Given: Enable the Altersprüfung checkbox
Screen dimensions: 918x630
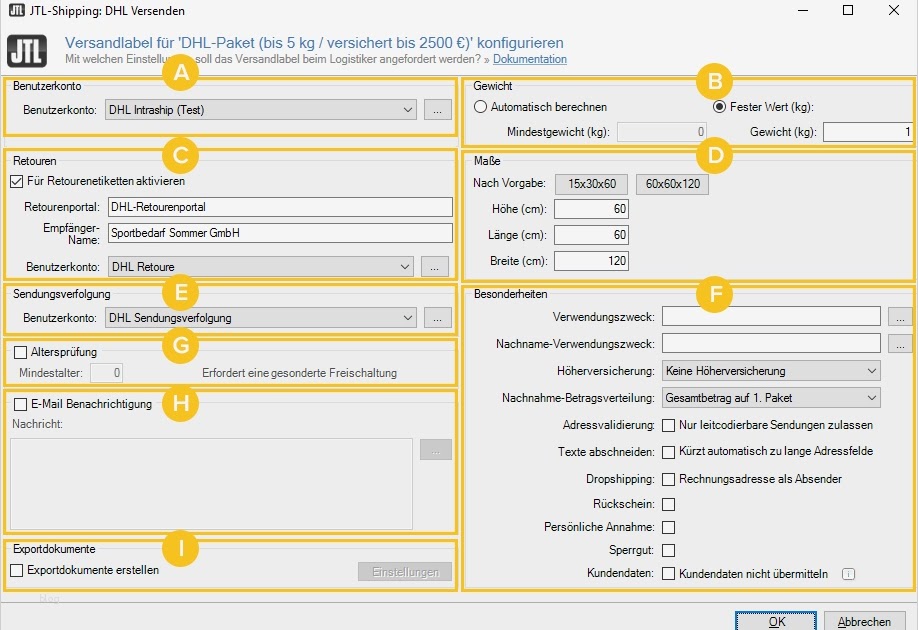Looking at the screenshot, I should (x=20, y=352).
